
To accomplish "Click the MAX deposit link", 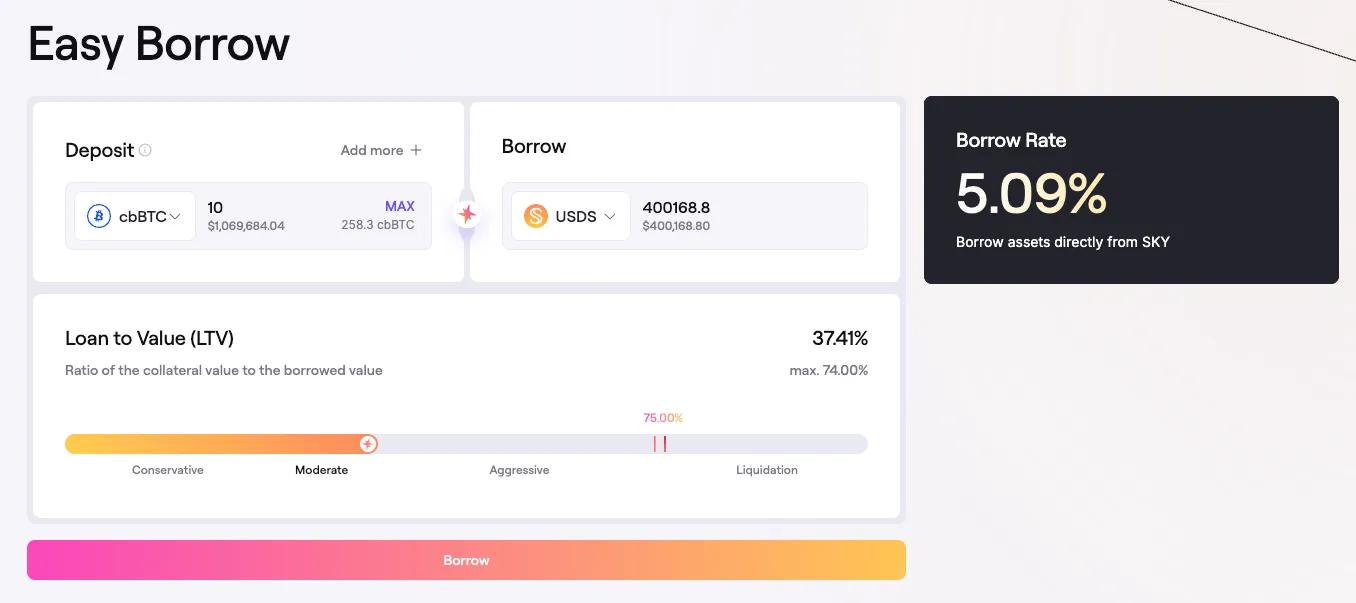I will 400,206.
